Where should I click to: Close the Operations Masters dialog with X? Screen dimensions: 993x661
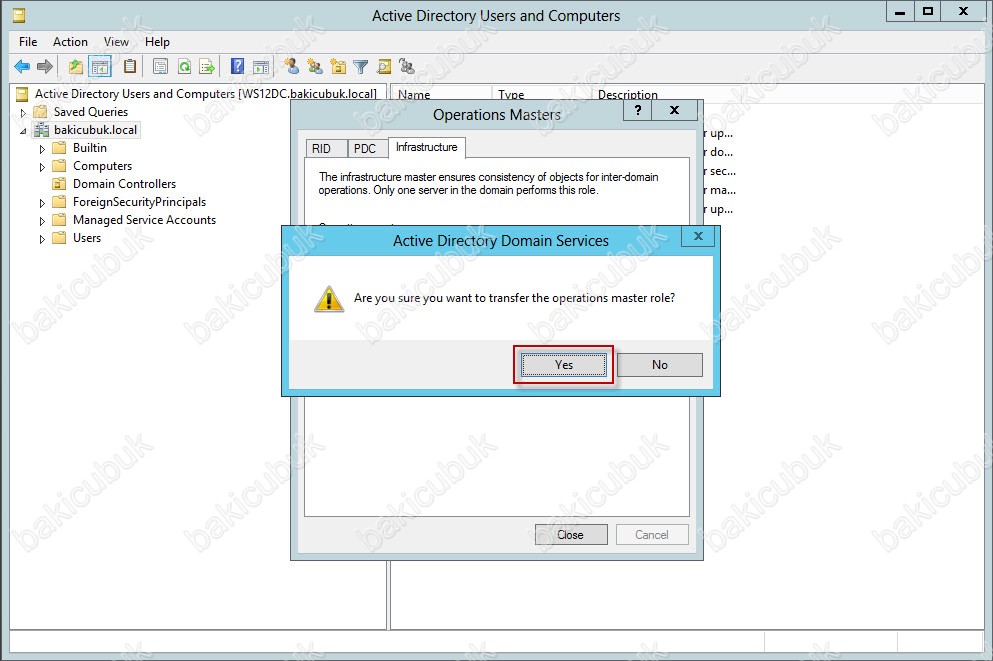[675, 110]
